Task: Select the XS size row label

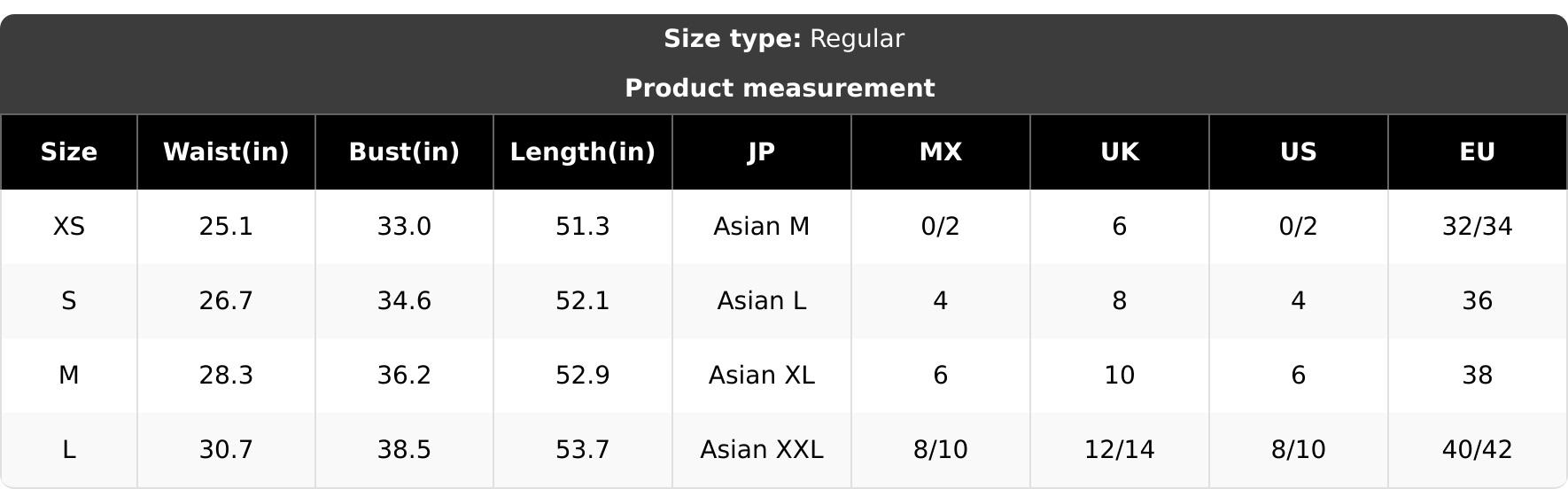Action: coord(69,227)
